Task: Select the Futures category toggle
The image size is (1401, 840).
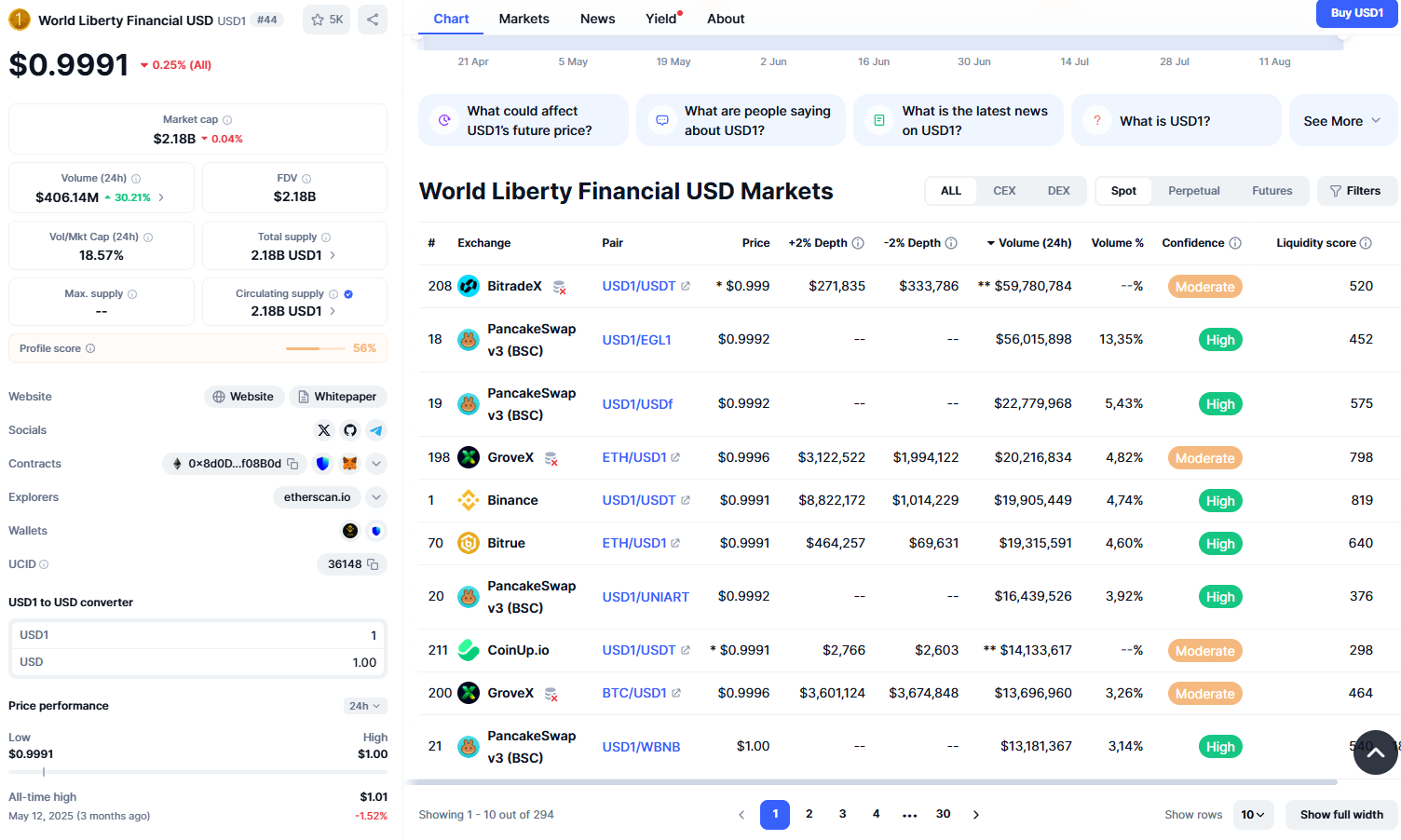Action: (1272, 191)
